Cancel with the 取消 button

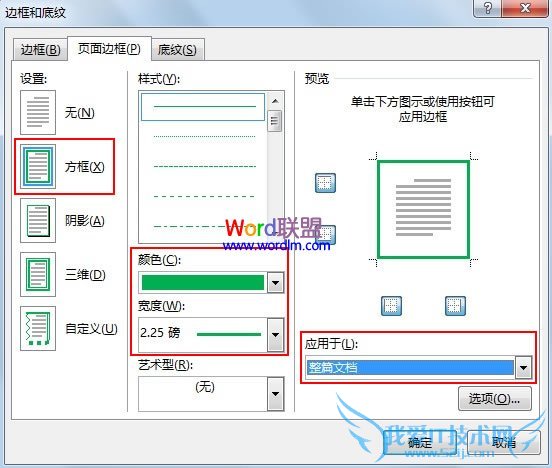tap(504, 443)
